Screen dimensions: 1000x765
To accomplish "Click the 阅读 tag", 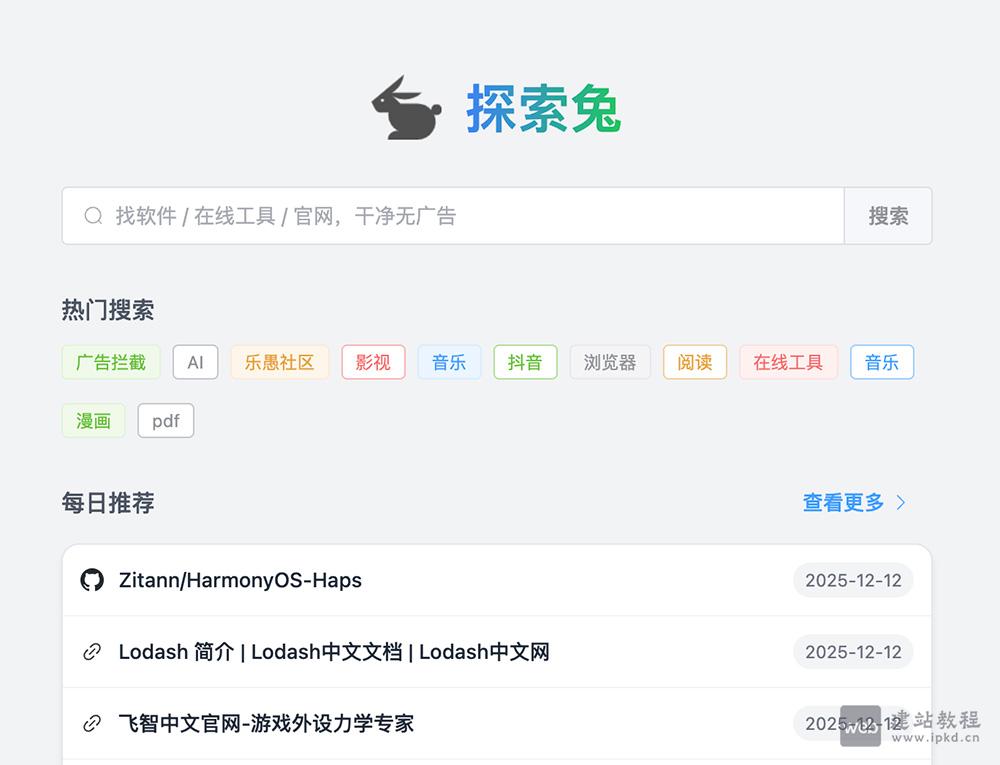I will (694, 362).
